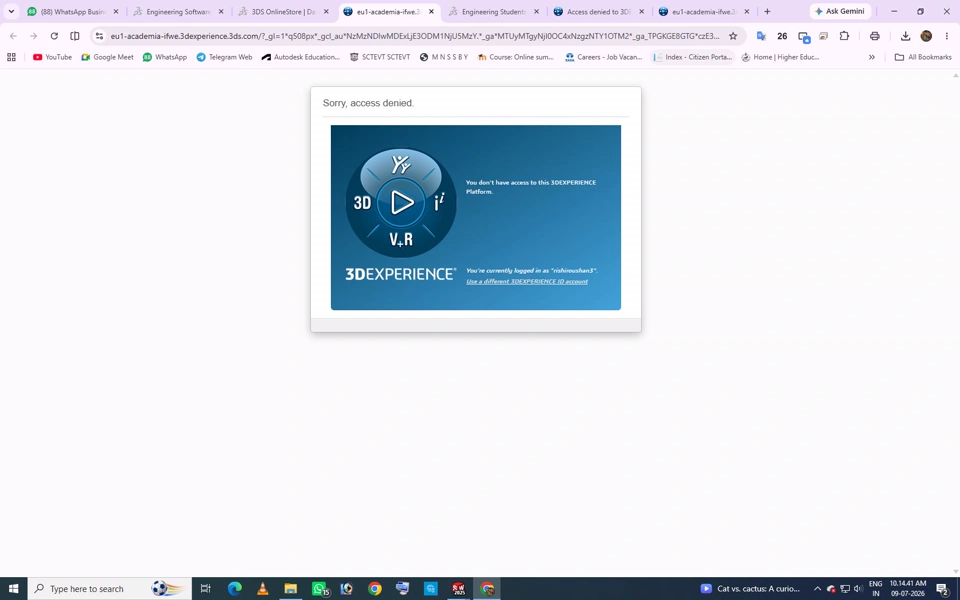Viewport: 960px width, 600px height.
Task: Open SolidWorks 2025 from taskbar
Action: 459,589
